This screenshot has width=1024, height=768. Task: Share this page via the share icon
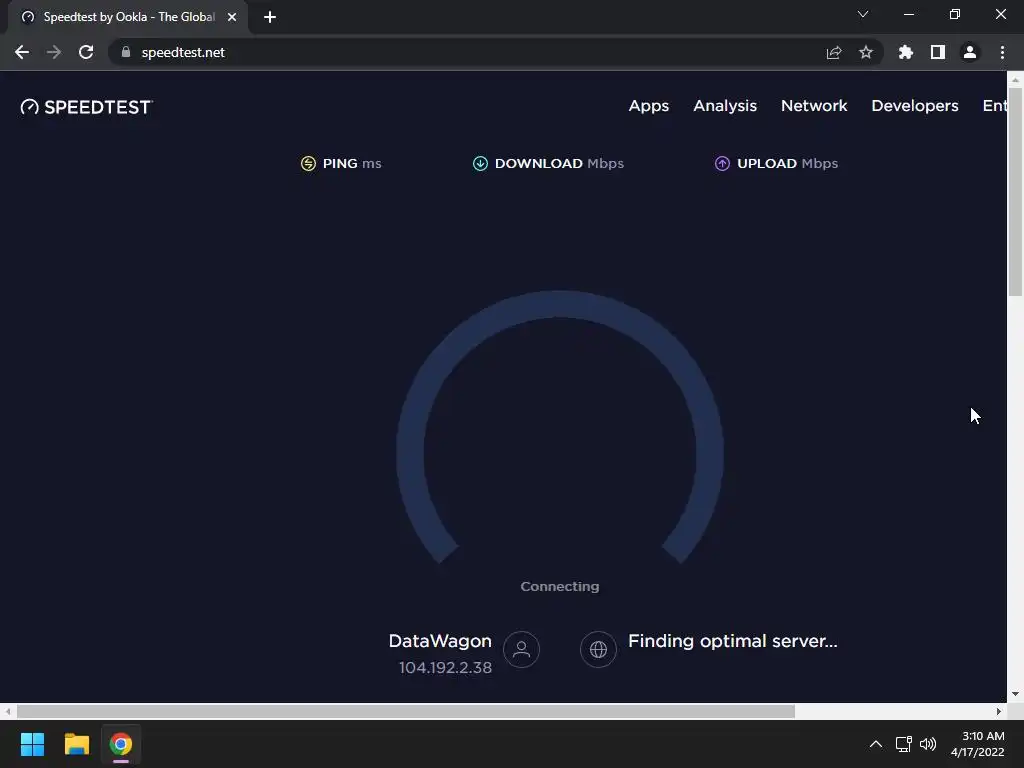(x=834, y=52)
